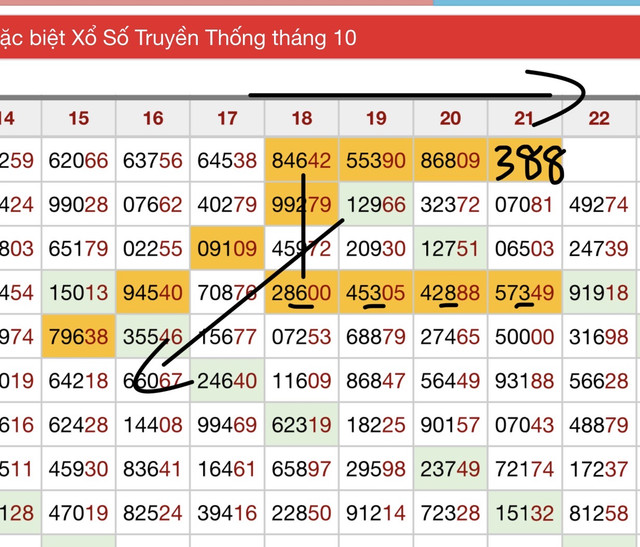Select cell with number 63756

click(153, 160)
